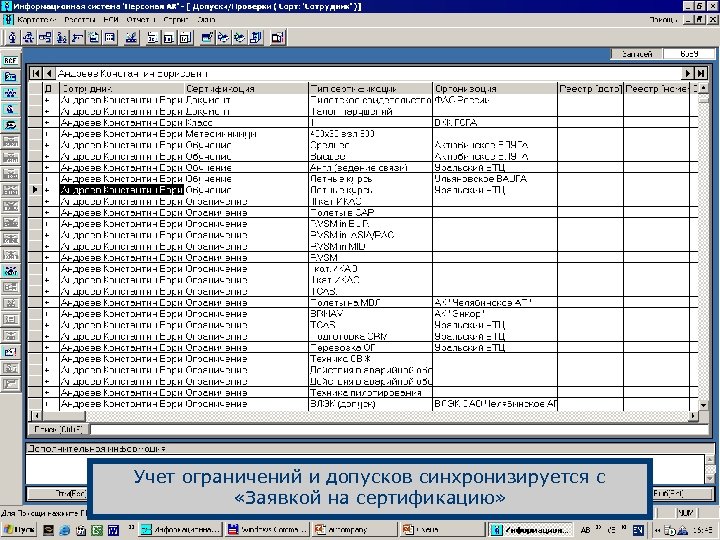This screenshot has height=540, width=720.
Task: Click the Windows Пуск start button
Action: (x=19, y=530)
